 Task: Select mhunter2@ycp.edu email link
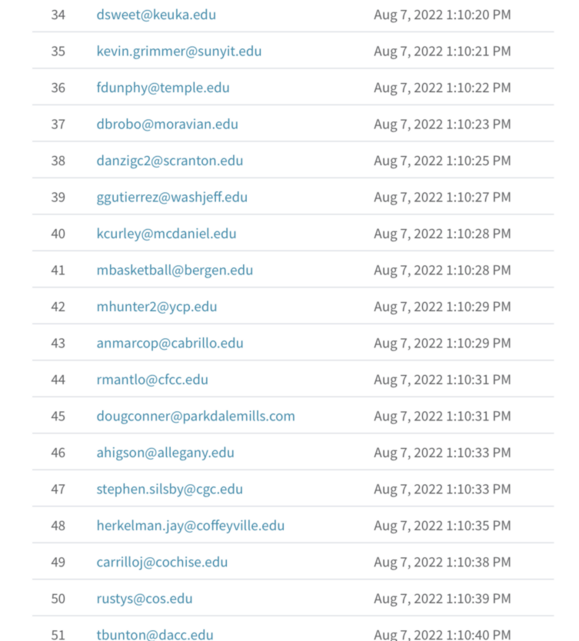click(157, 307)
